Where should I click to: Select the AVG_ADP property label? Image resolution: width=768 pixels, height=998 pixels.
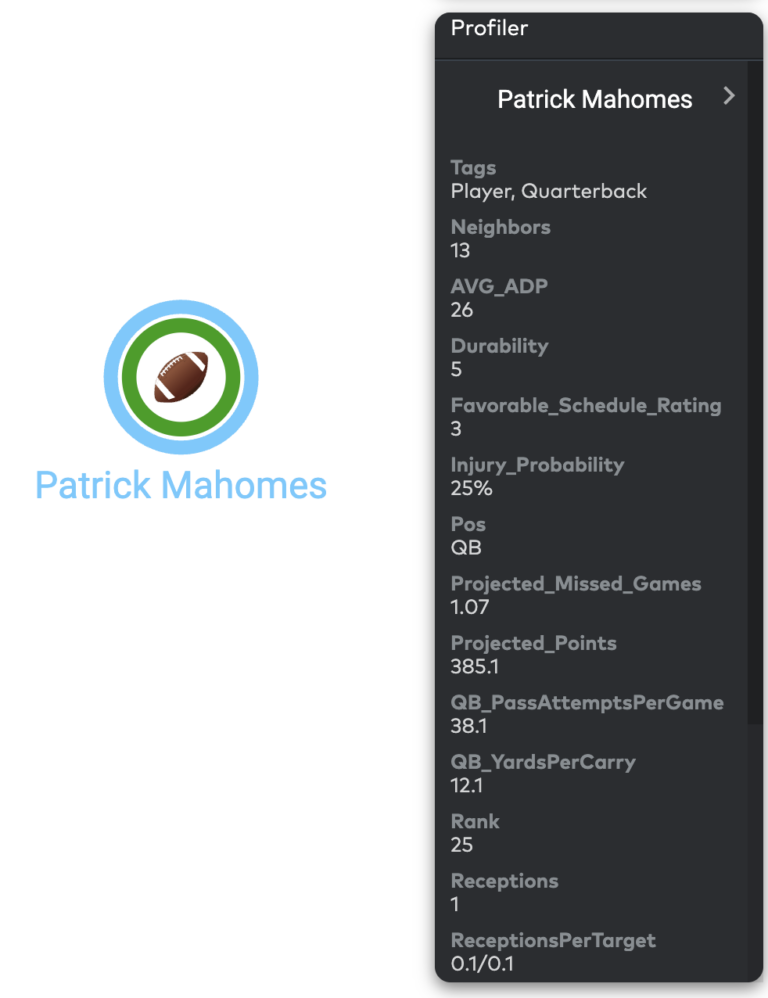click(x=499, y=286)
